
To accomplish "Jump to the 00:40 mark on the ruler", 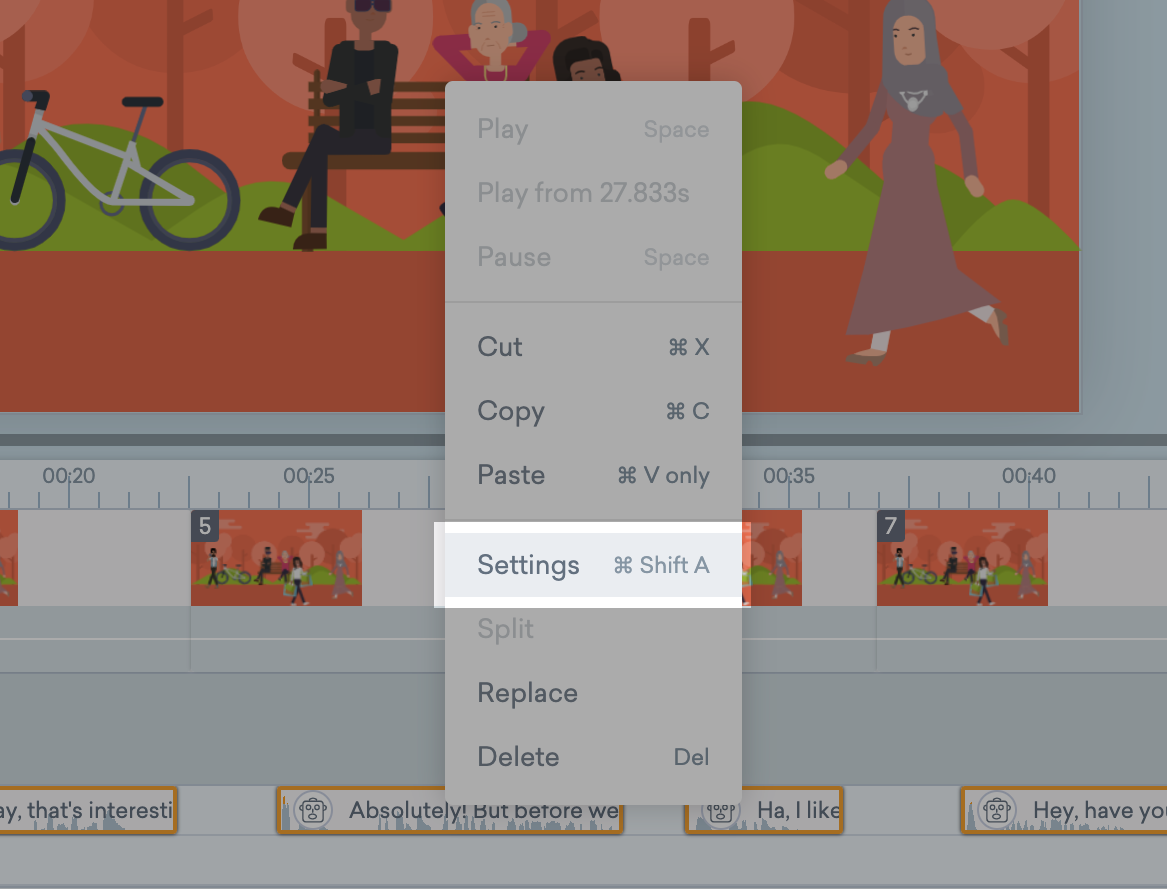I will pyautogui.click(x=1029, y=477).
